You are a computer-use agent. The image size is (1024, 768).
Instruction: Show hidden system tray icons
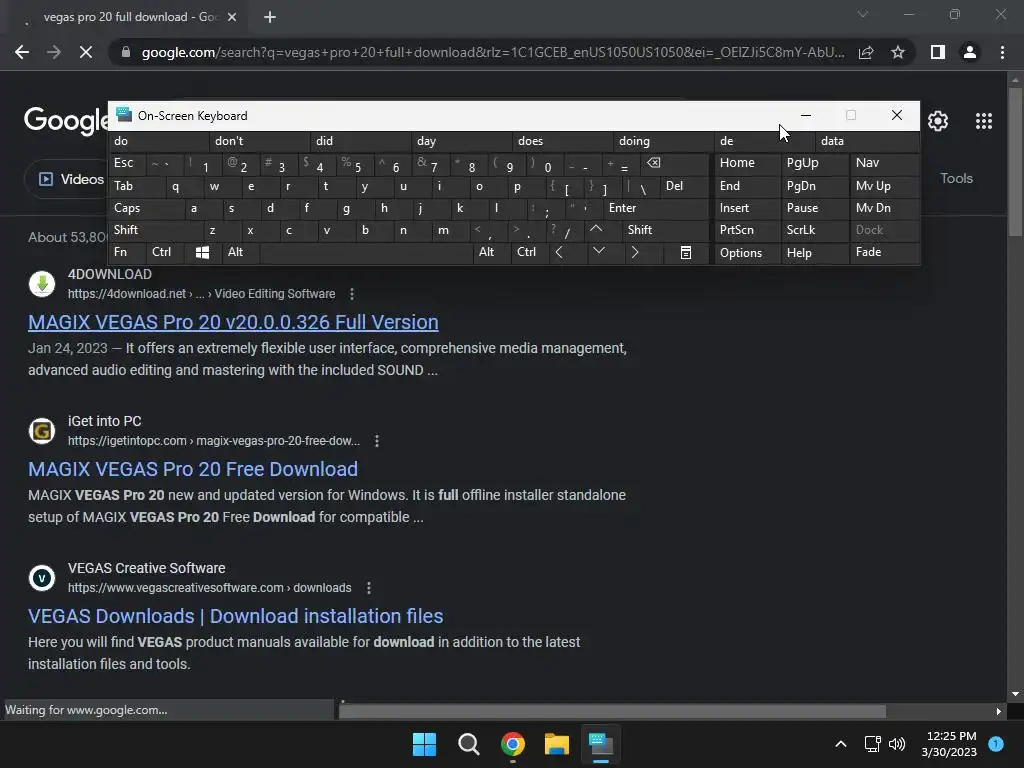pyautogui.click(x=841, y=744)
